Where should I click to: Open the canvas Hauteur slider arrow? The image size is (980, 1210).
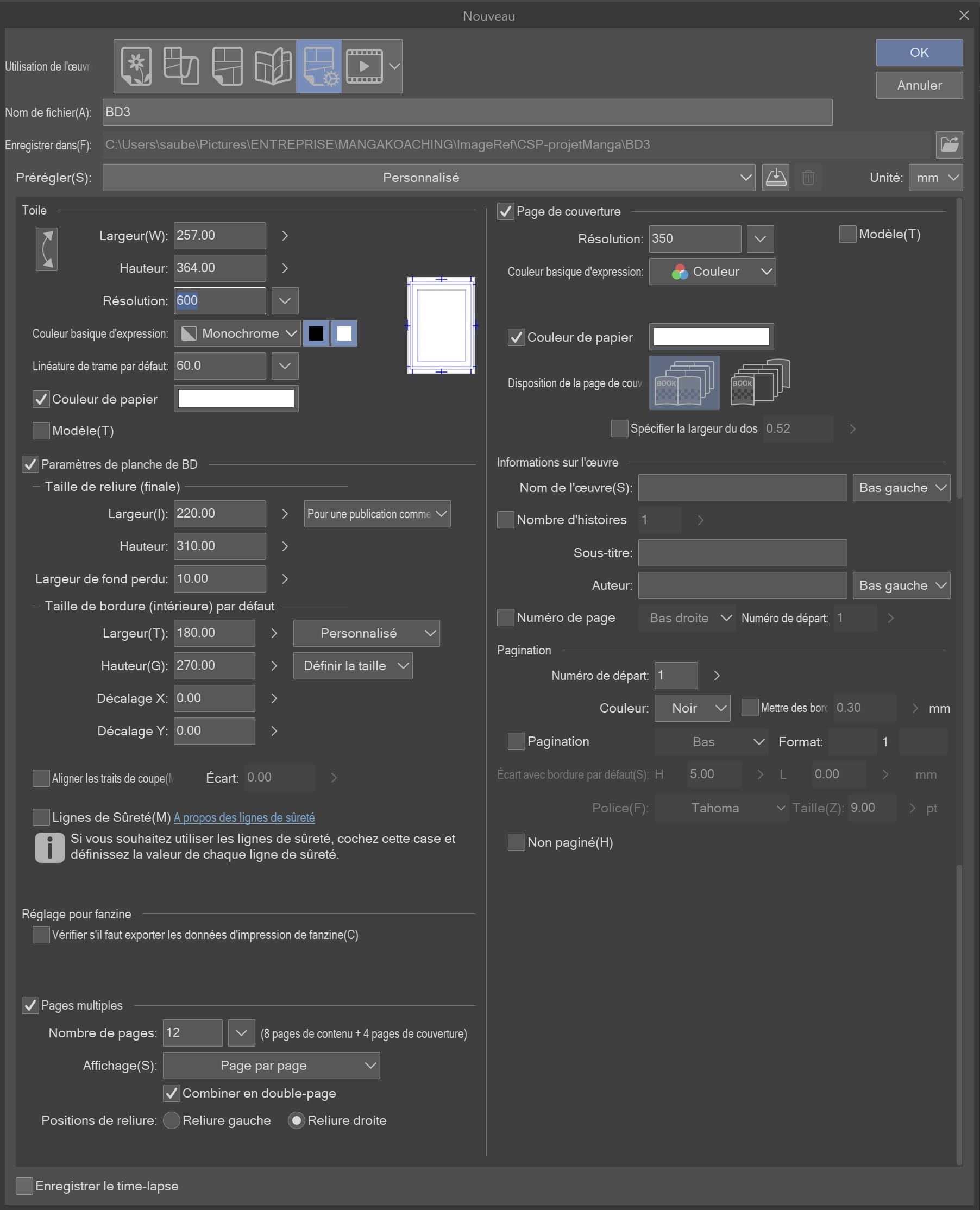point(285,268)
